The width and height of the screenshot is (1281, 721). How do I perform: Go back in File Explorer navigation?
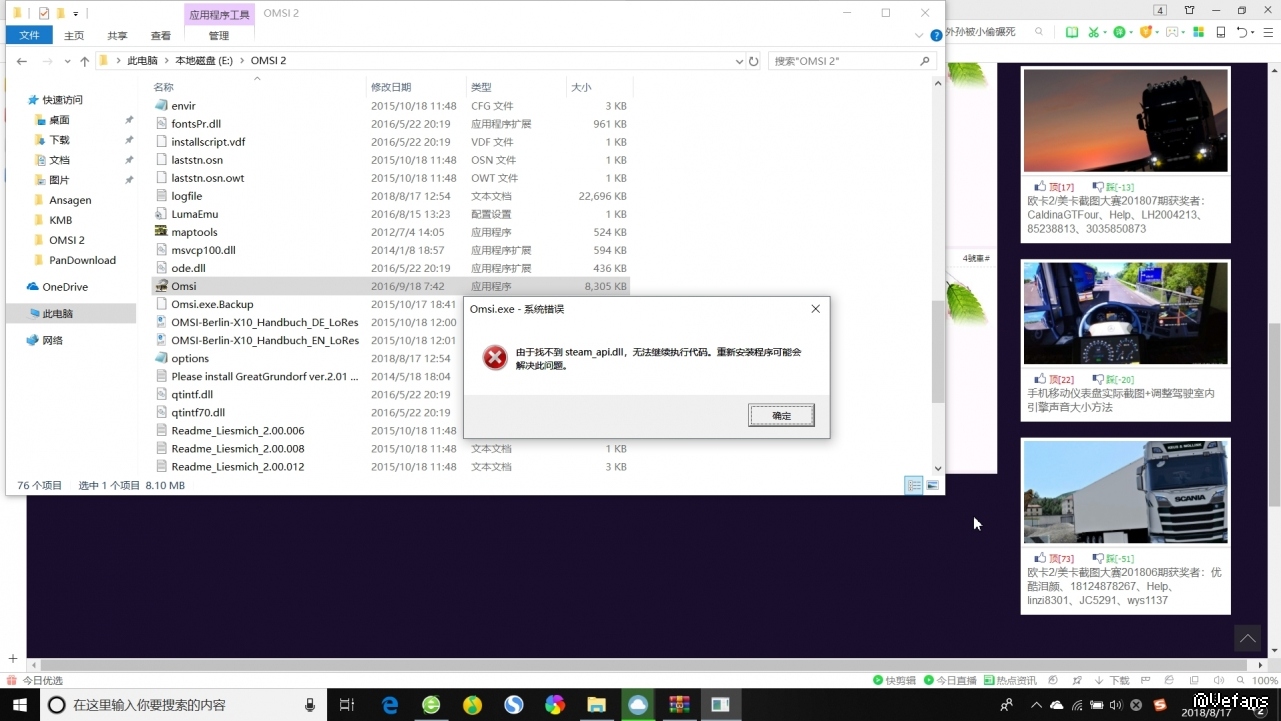coord(21,61)
